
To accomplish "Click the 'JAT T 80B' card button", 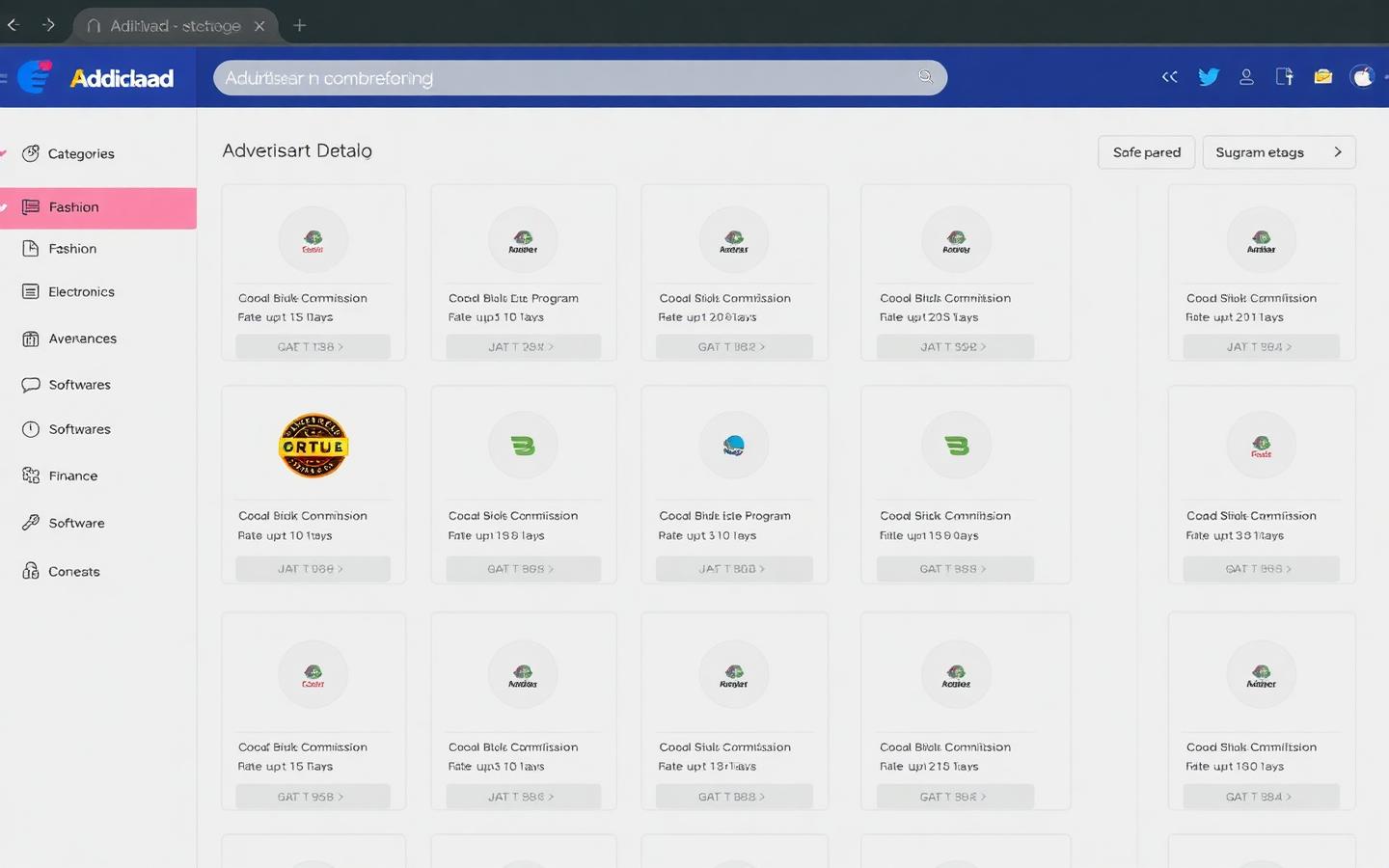I will tap(733, 569).
